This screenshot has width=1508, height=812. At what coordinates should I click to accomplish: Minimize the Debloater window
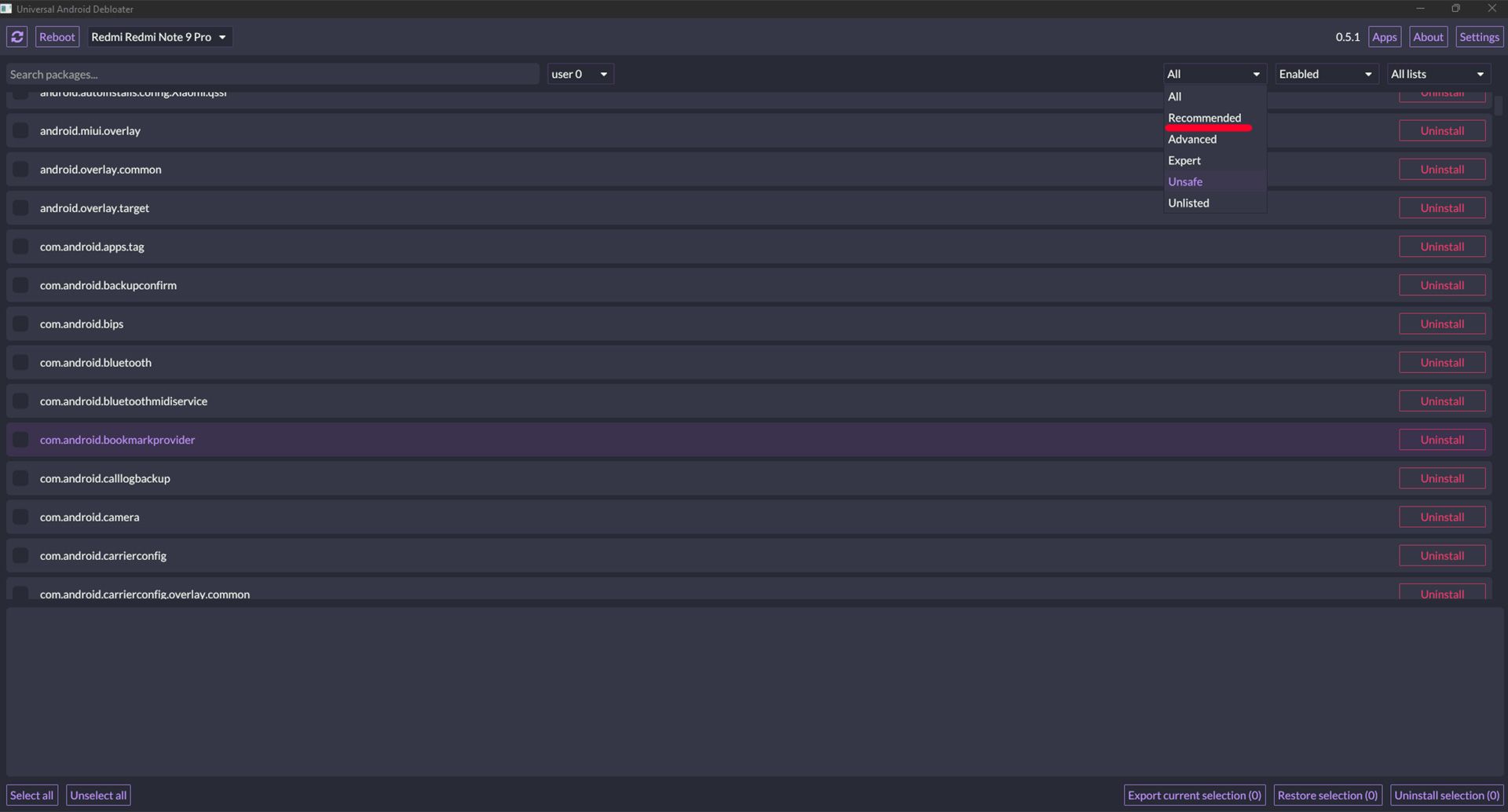point(1420,9)
